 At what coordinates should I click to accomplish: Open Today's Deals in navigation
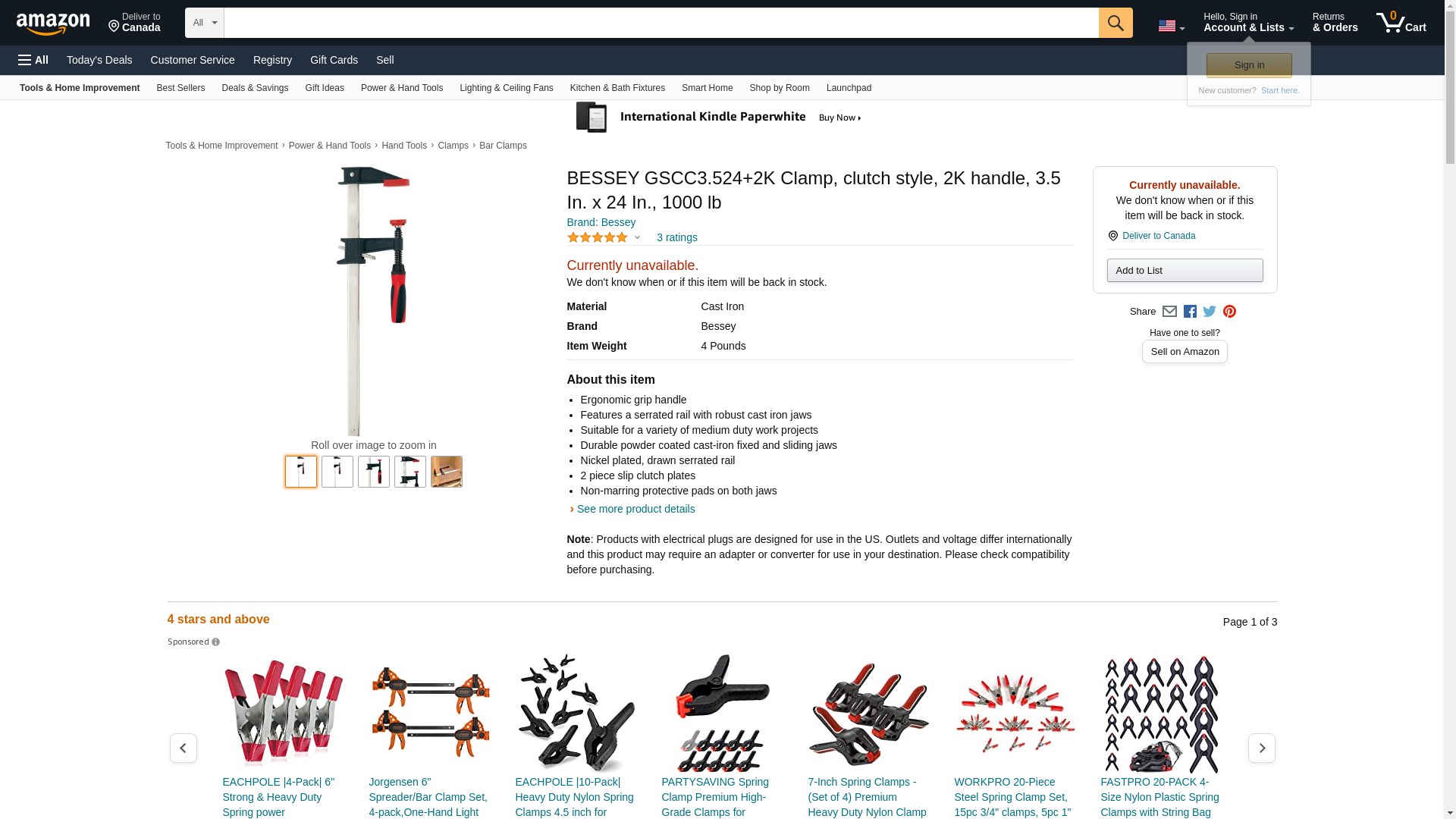(x=99, y=60)
